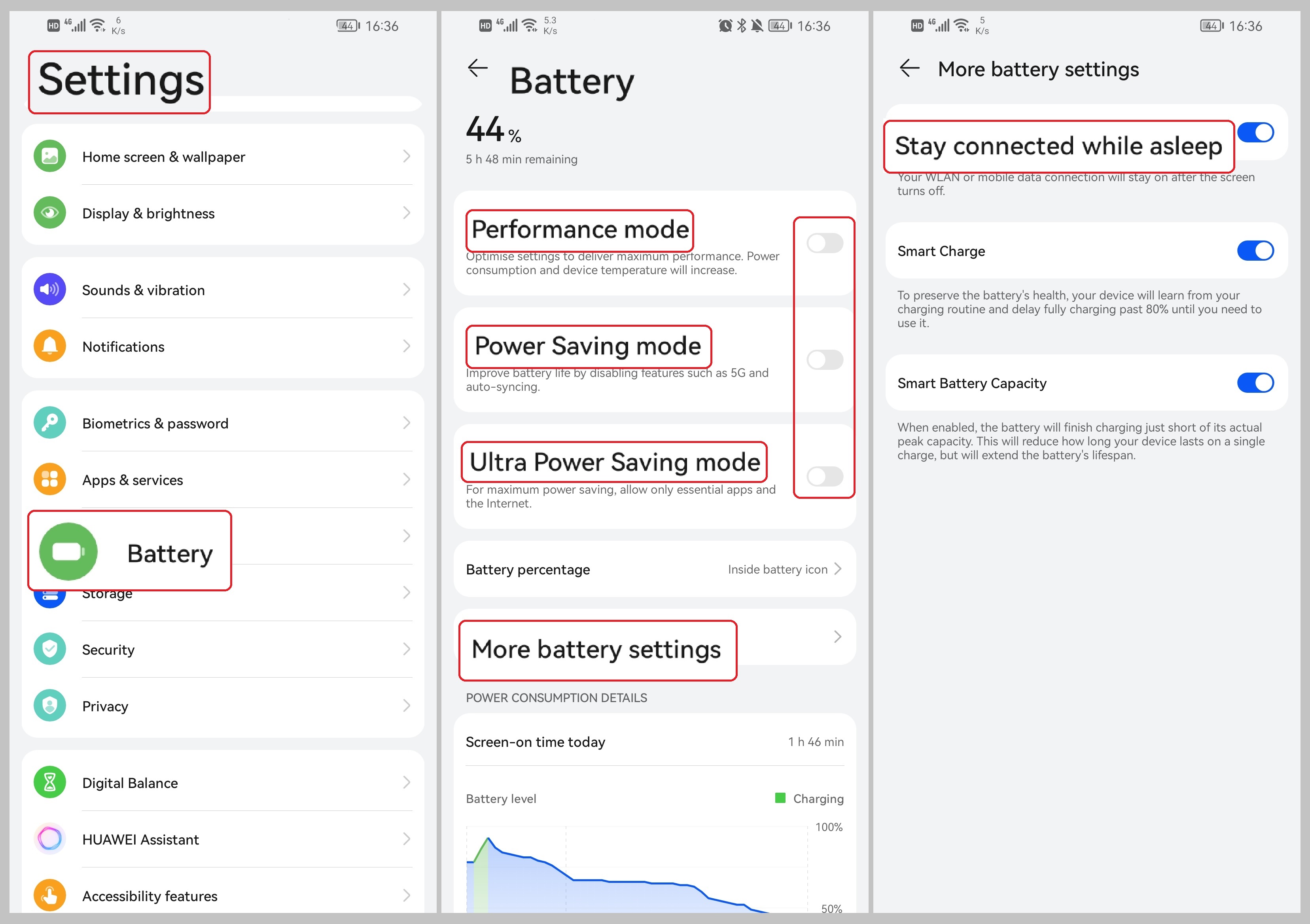This screenshot has height=924, width=1310.
Task: Tap the Security shield icon
Action: tap(49, 649)
